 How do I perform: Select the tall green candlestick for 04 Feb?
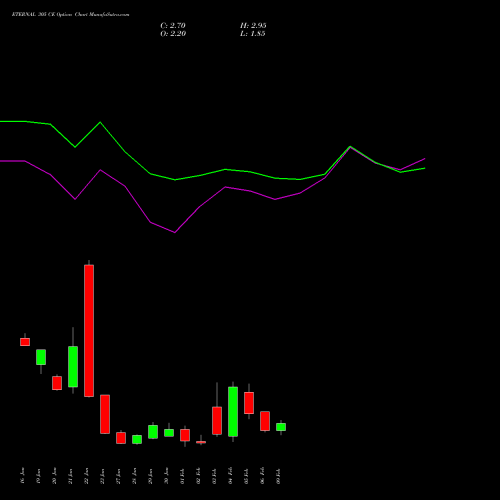pyautogui.click(x=233, y=412)
